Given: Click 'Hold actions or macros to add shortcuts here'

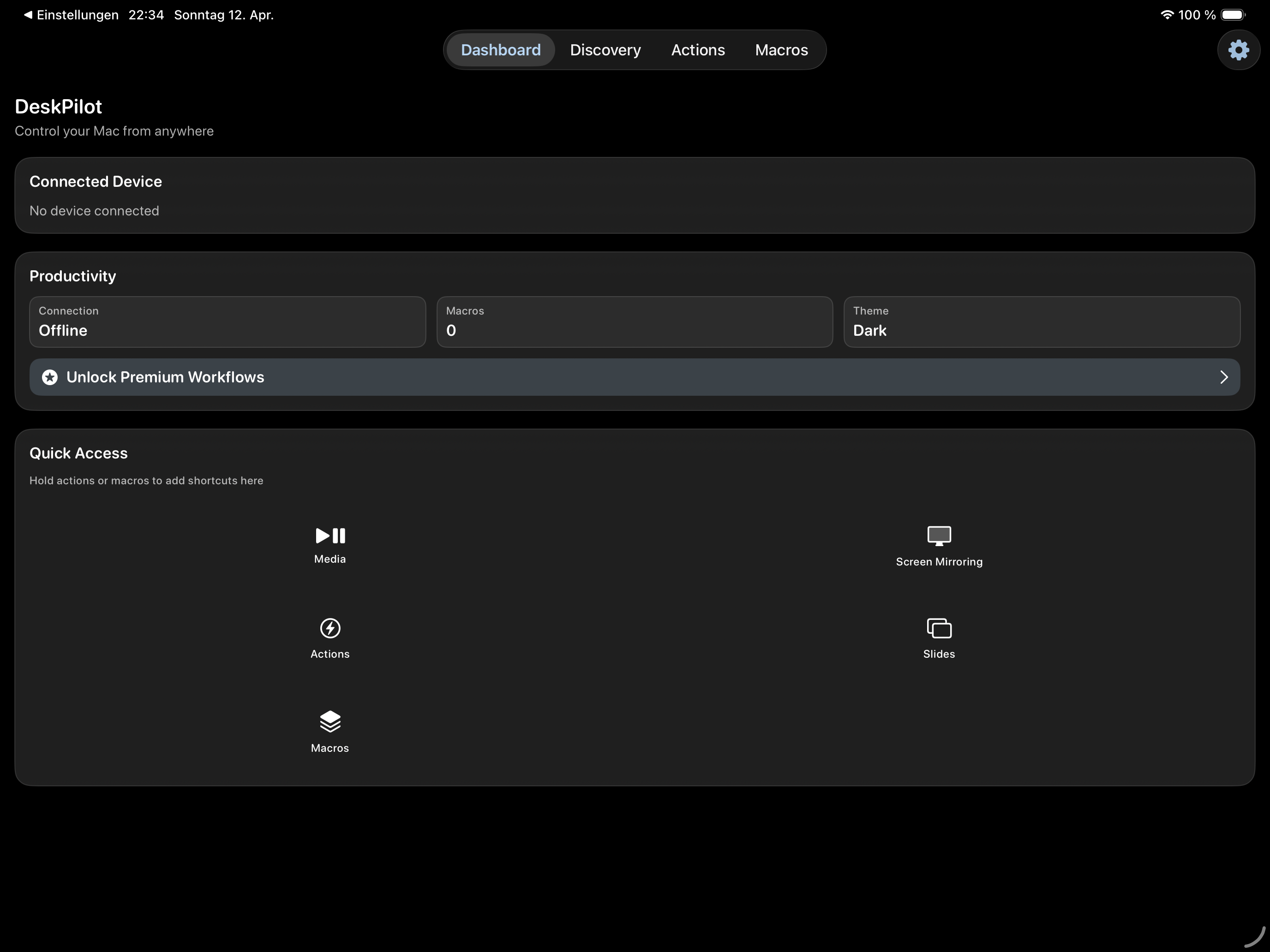Looking at the screenshot, I should (146, 480).
